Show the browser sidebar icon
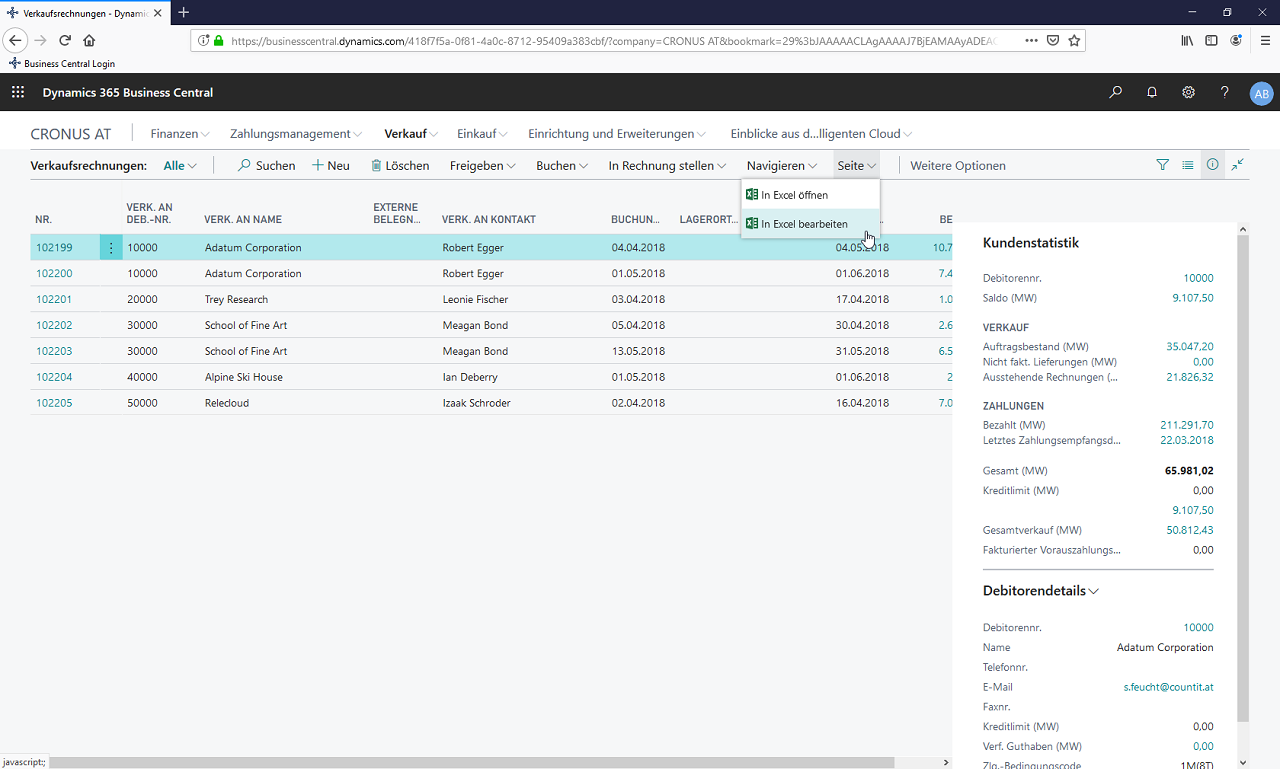Viewport: 1280px width, 769px height. point(1211,41)
